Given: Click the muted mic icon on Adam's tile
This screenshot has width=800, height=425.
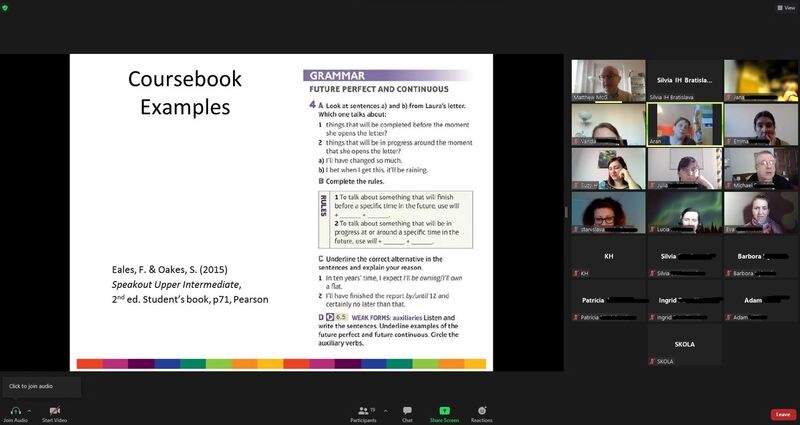Looking at the screenshot, I should point(729,317).
